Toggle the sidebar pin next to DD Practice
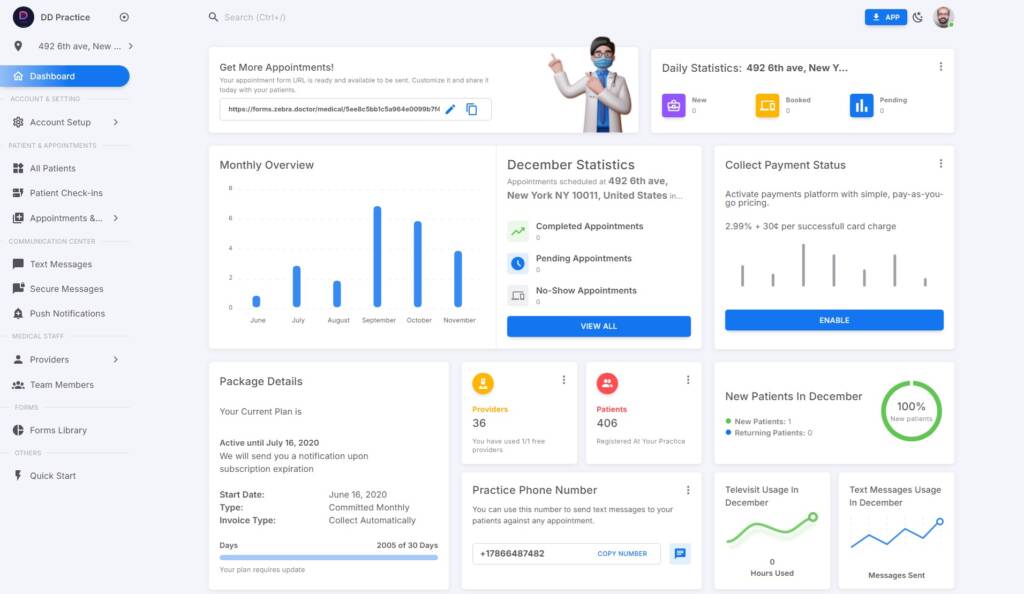This screenshot has height=594, width=1024. 124,17
